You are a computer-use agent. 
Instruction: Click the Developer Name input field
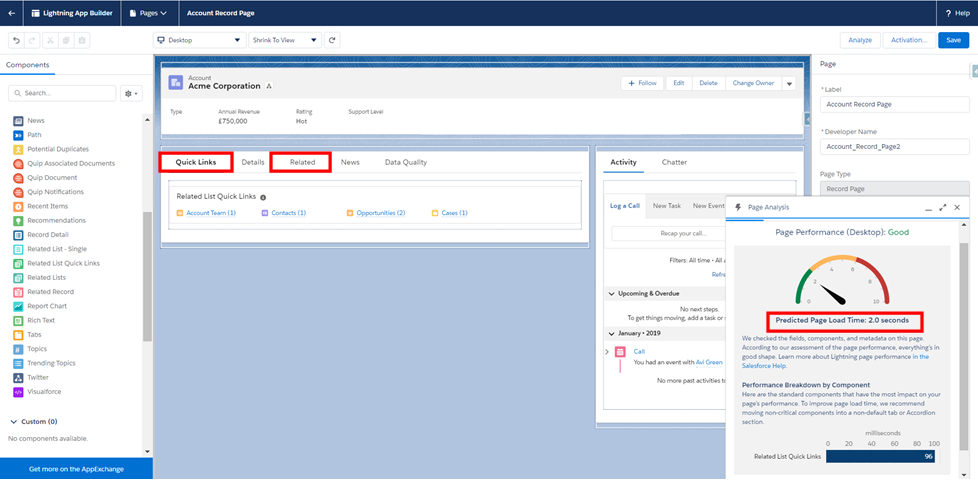click(894, 146)
